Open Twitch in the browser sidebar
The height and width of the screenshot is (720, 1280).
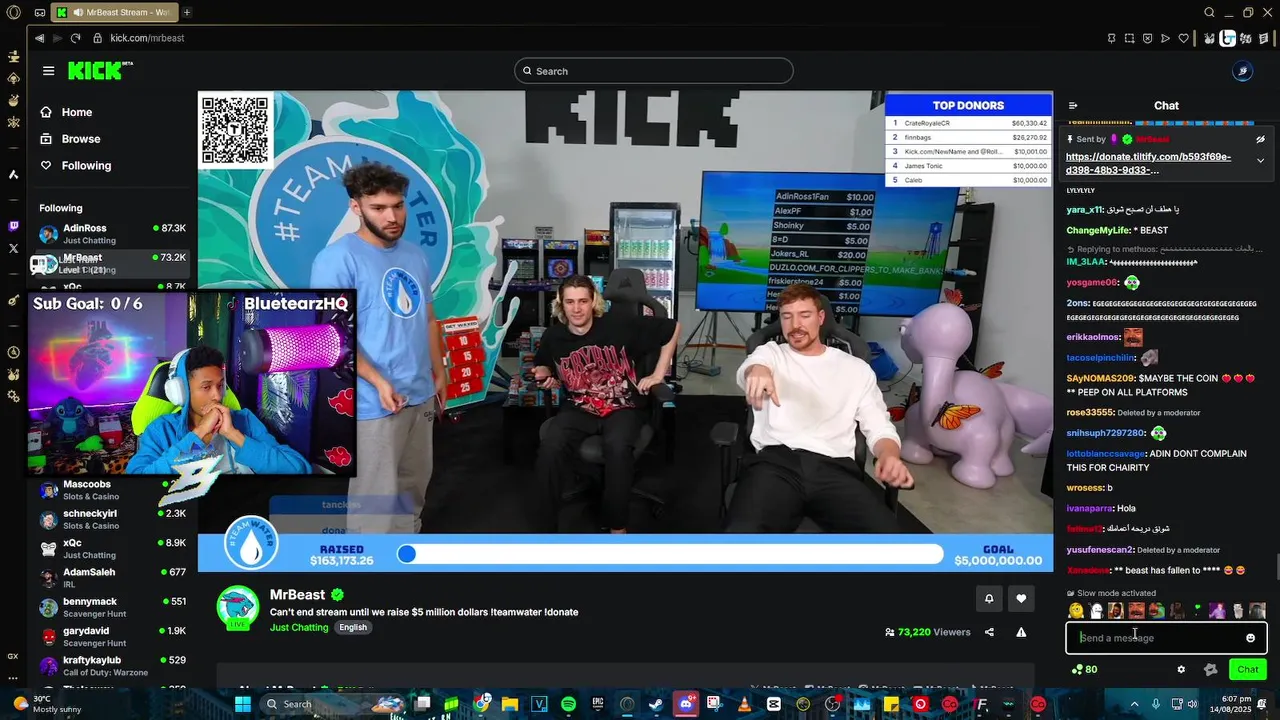13,227
